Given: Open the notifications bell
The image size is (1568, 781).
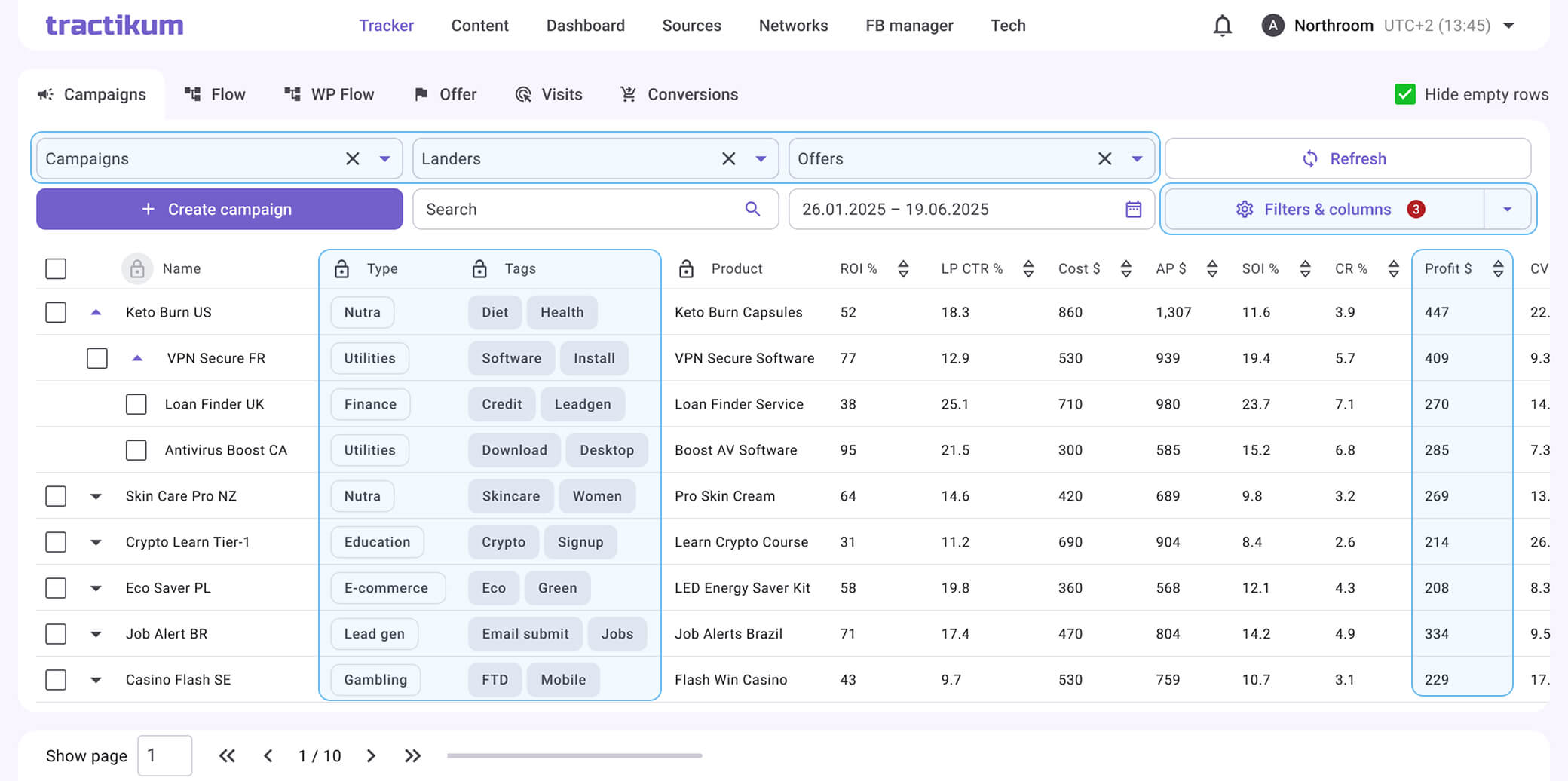Looking at the screenshot, I should coord(1222,26).
